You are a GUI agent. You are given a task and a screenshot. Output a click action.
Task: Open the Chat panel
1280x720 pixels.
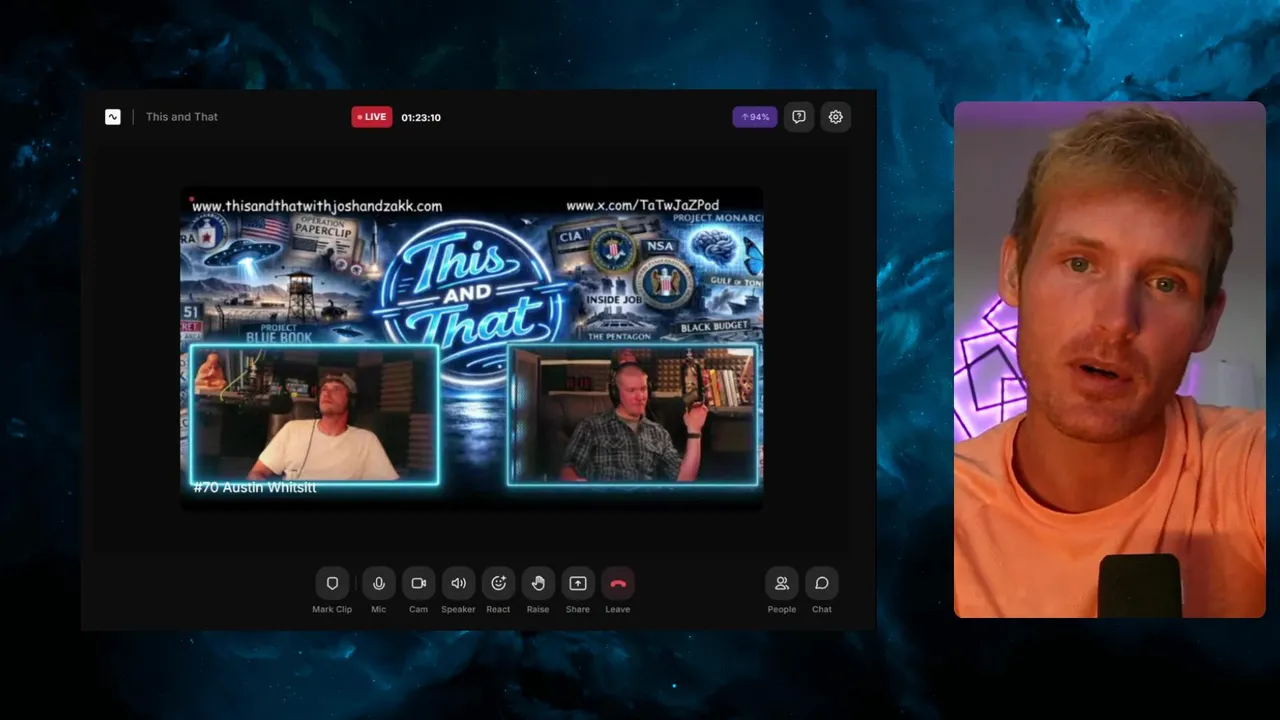[822, 584]
